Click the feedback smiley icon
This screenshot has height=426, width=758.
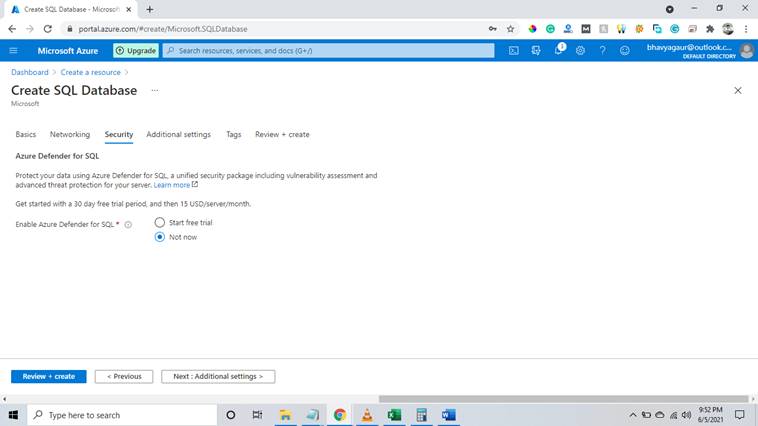point(625,50)
